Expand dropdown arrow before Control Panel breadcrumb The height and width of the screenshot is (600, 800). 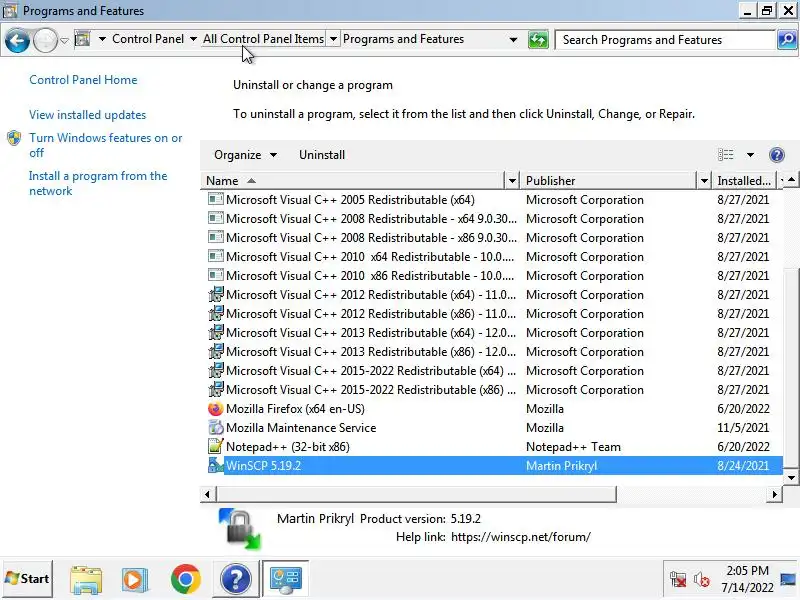(x=102, y=39)
